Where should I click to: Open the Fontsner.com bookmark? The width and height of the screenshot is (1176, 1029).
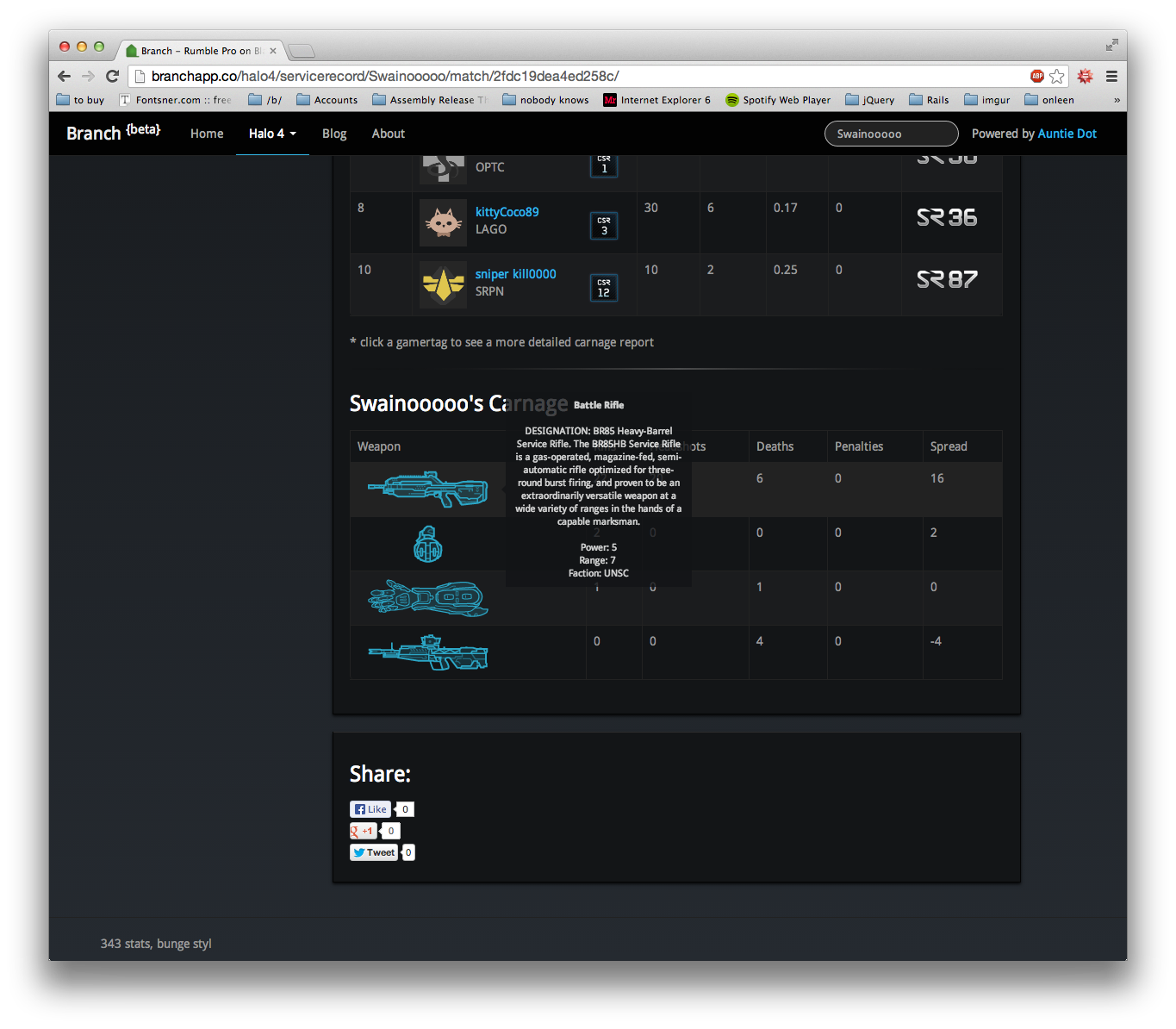pos(176,100)
